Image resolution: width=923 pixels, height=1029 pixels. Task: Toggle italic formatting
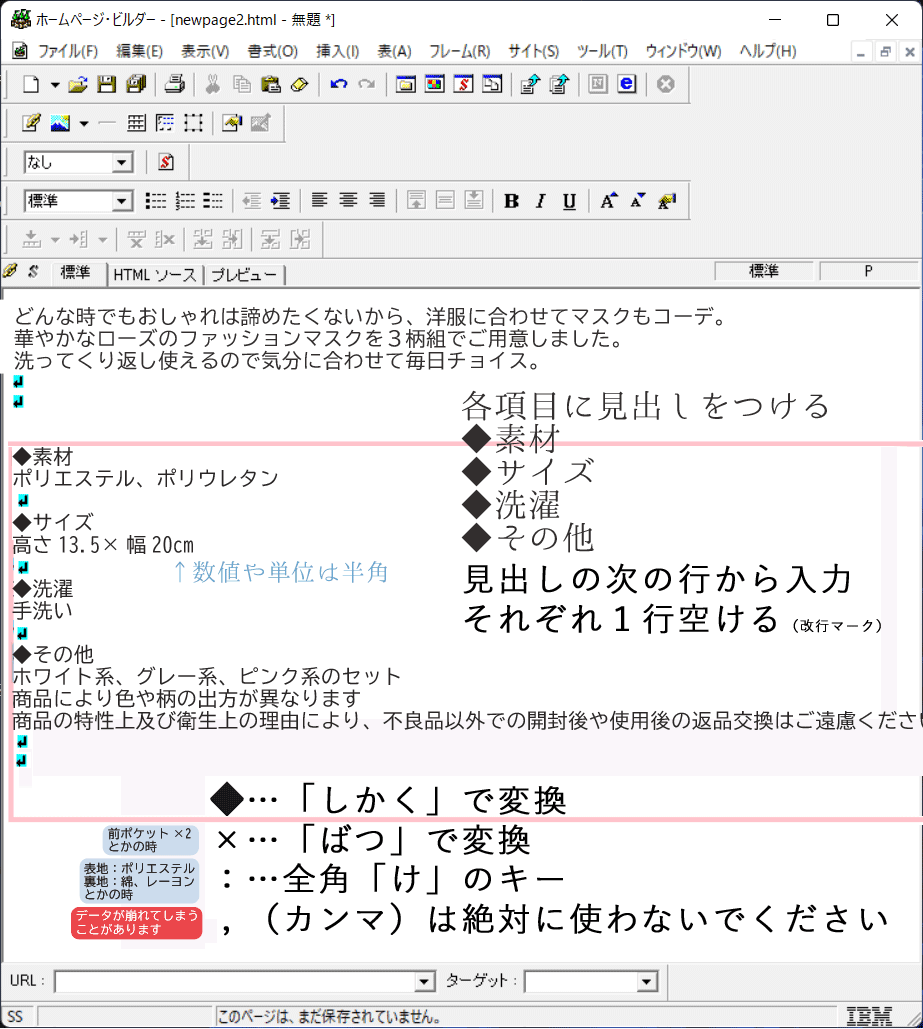pyautogui.click(x=540, y=201)
